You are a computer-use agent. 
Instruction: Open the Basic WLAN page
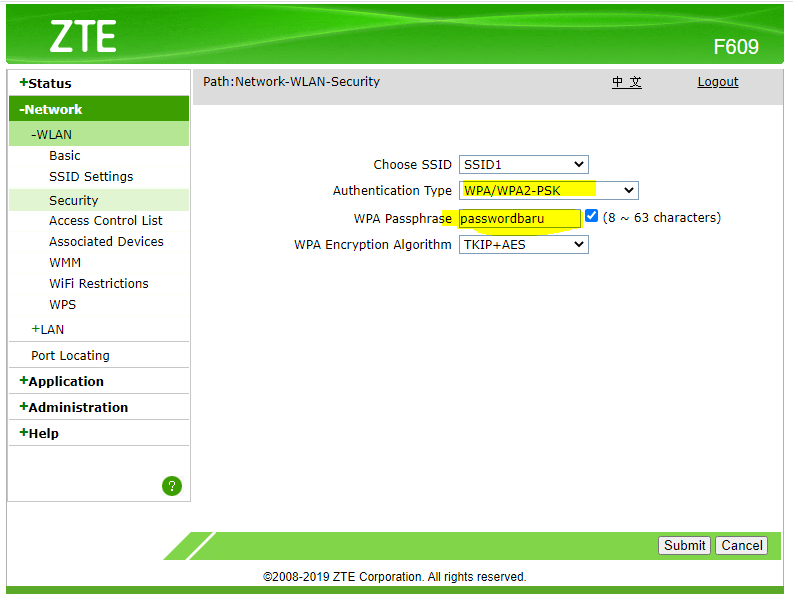click(x=65, y=155)
